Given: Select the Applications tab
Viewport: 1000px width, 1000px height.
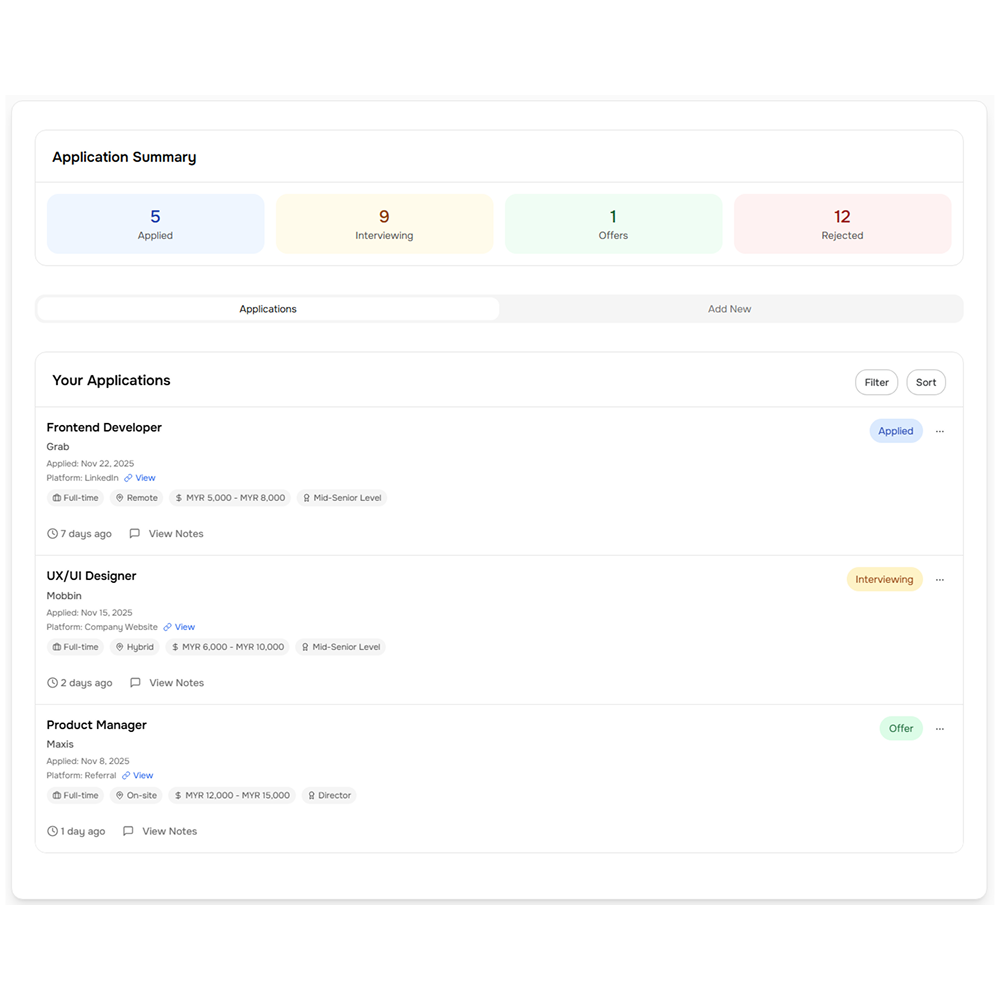Looking at the screenshot, I should 267,308.
